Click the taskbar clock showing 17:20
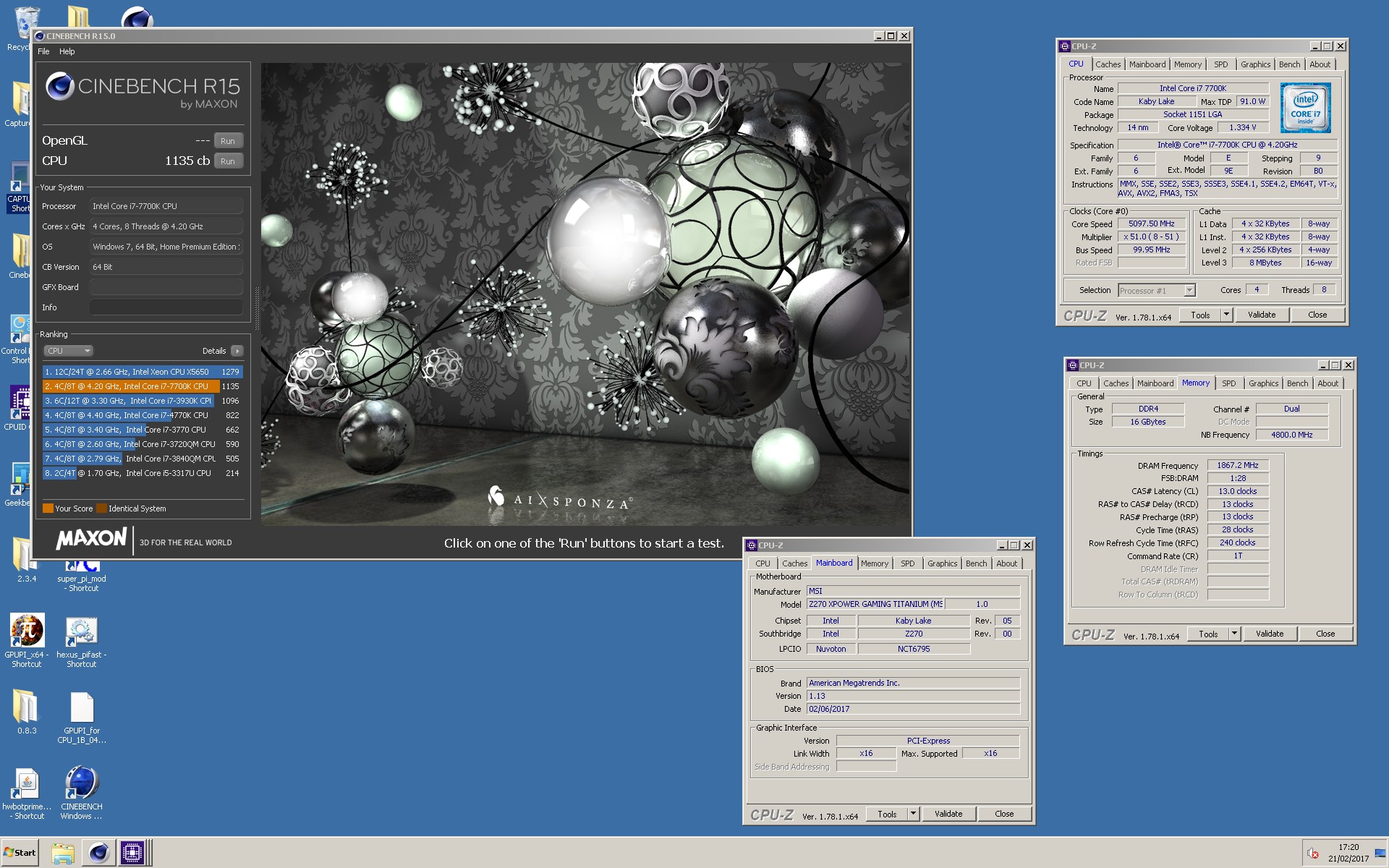This screenshot has width=1389, height=868. pyautogui.click(x=1348, y=847)
